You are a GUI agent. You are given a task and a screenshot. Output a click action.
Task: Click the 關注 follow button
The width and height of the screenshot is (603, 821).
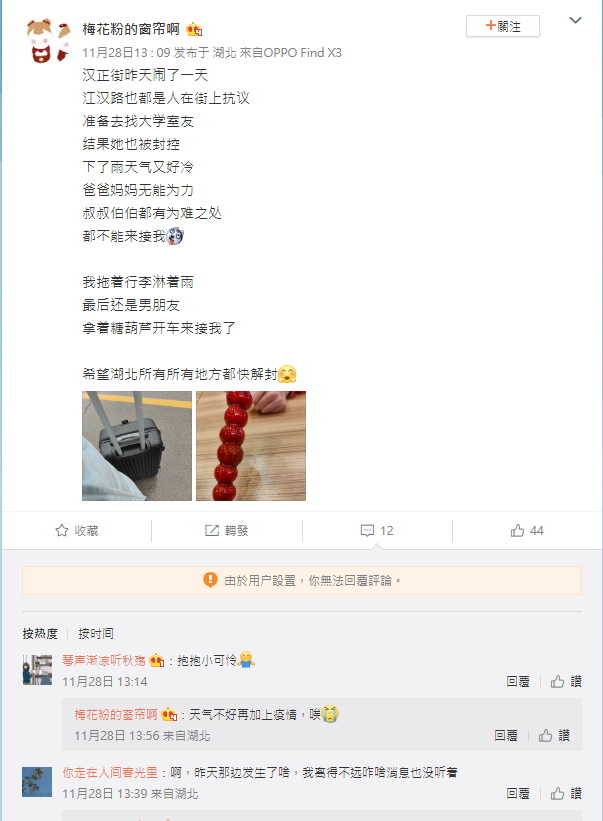coord(502,26)
